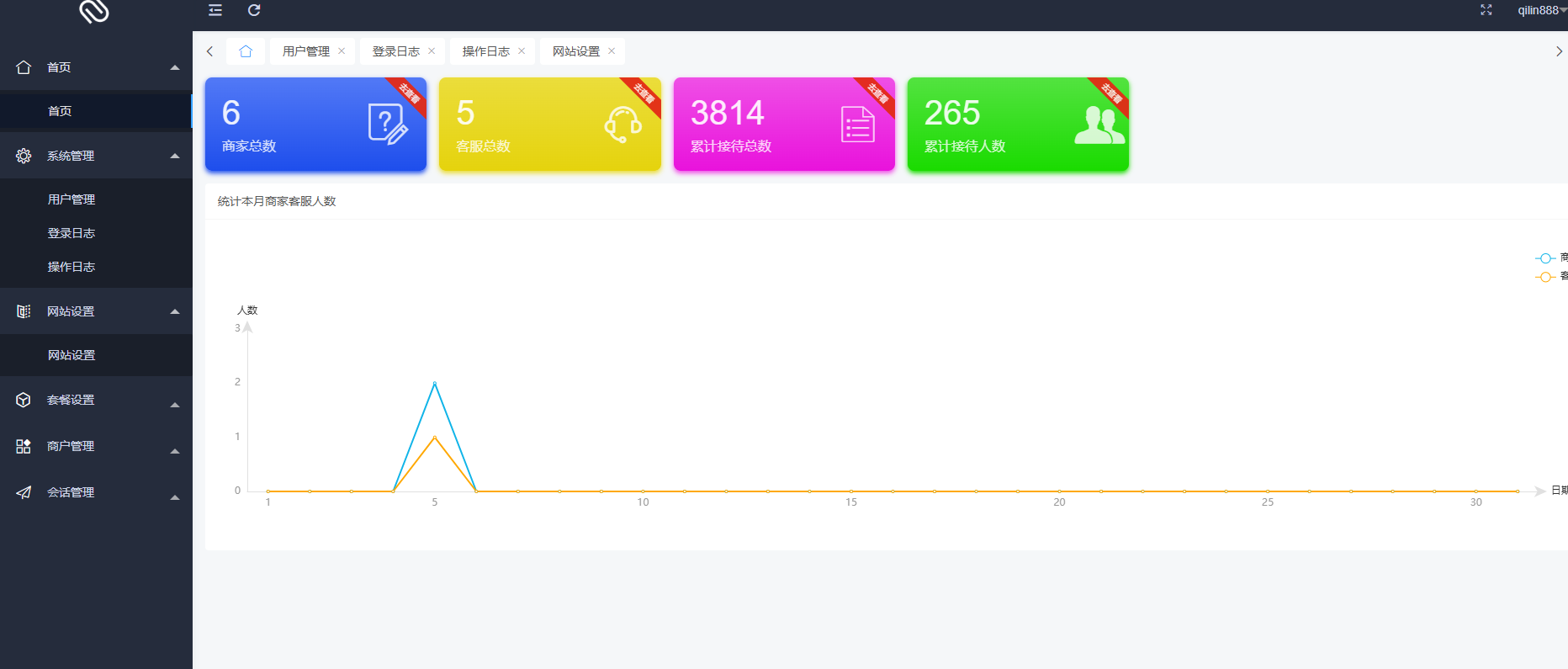
Task: Click the sidebar collapse menu icon
Action: tap(215, 10)
